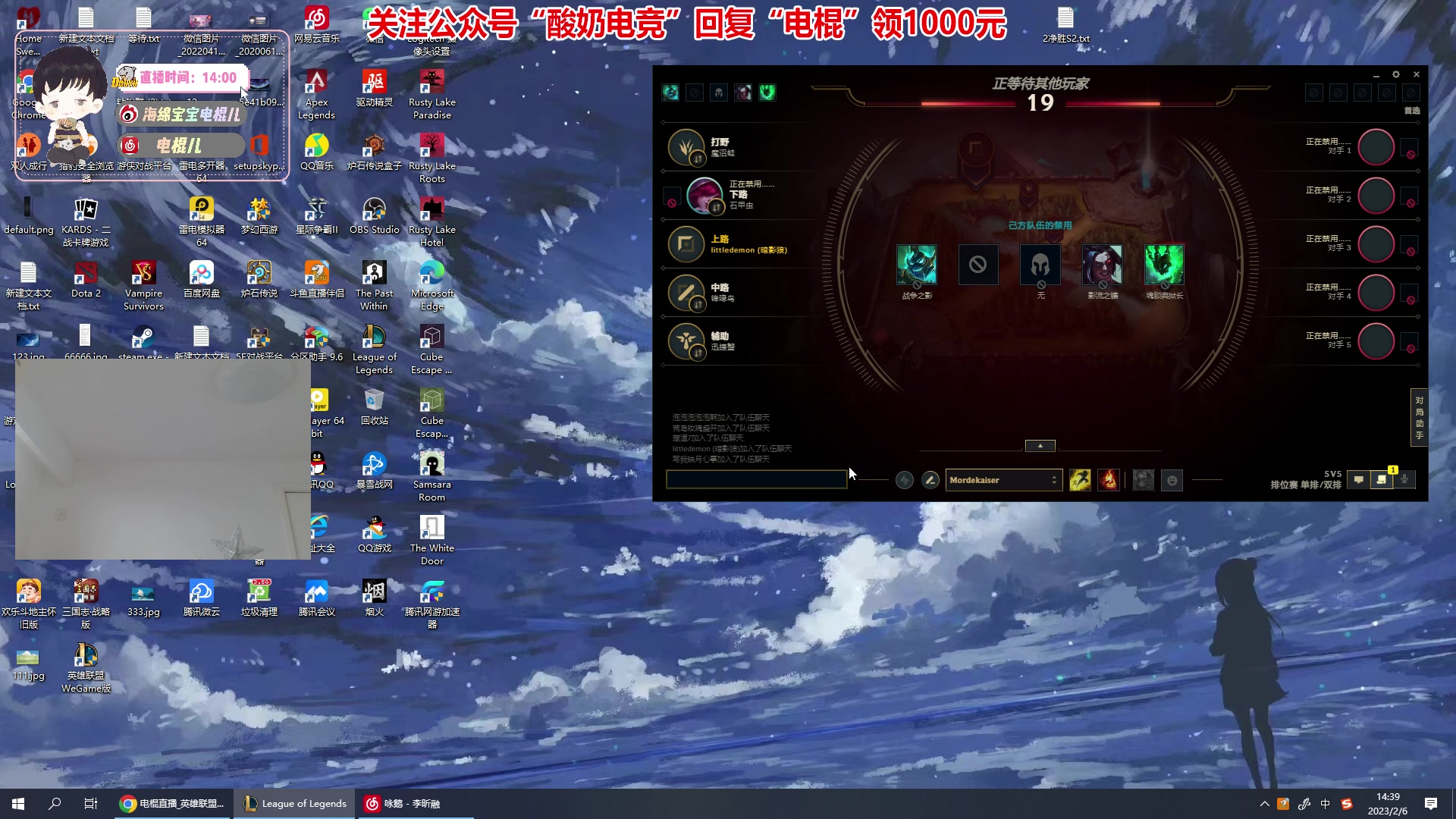Screen dimensions: 1456x819
Task: Expand the champion grid with up arrow
Action: tap(1040, 446)
